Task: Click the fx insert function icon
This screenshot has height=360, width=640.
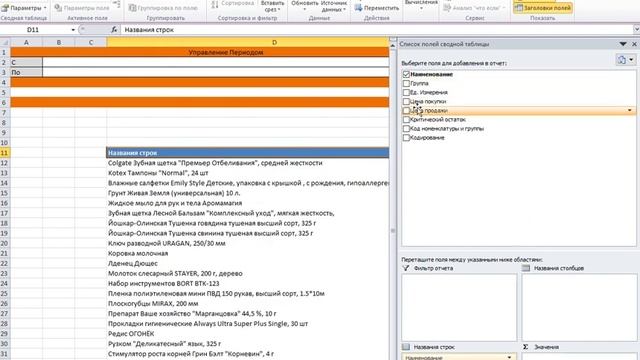Action: coord(114,30)
